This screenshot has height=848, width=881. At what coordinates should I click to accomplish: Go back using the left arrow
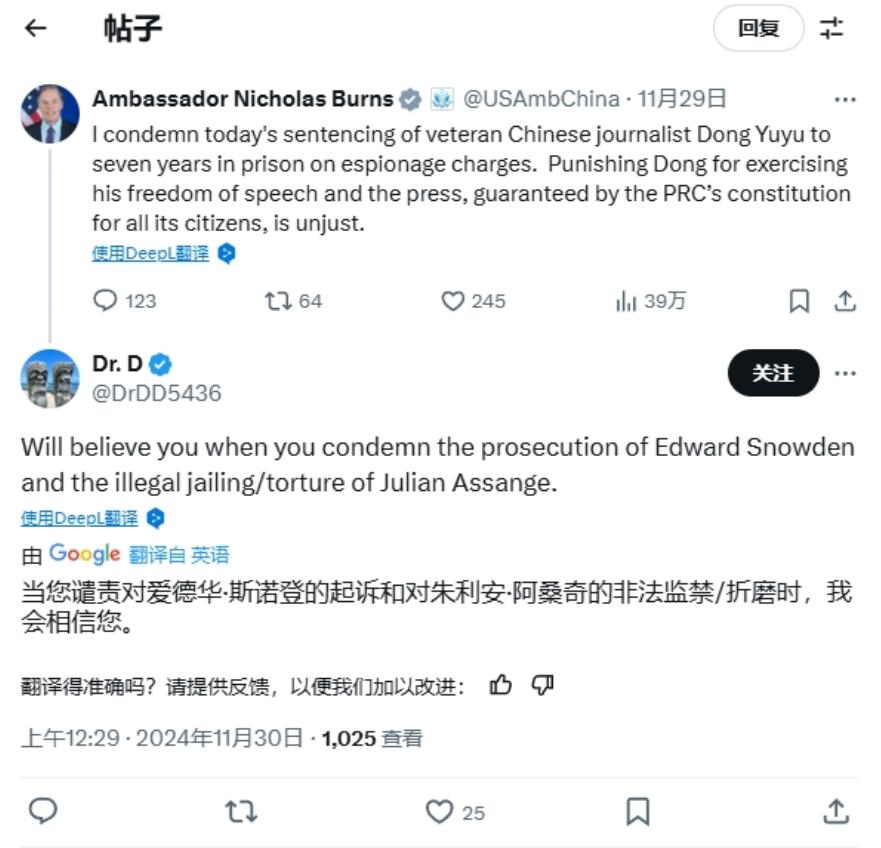pos(35,28)
